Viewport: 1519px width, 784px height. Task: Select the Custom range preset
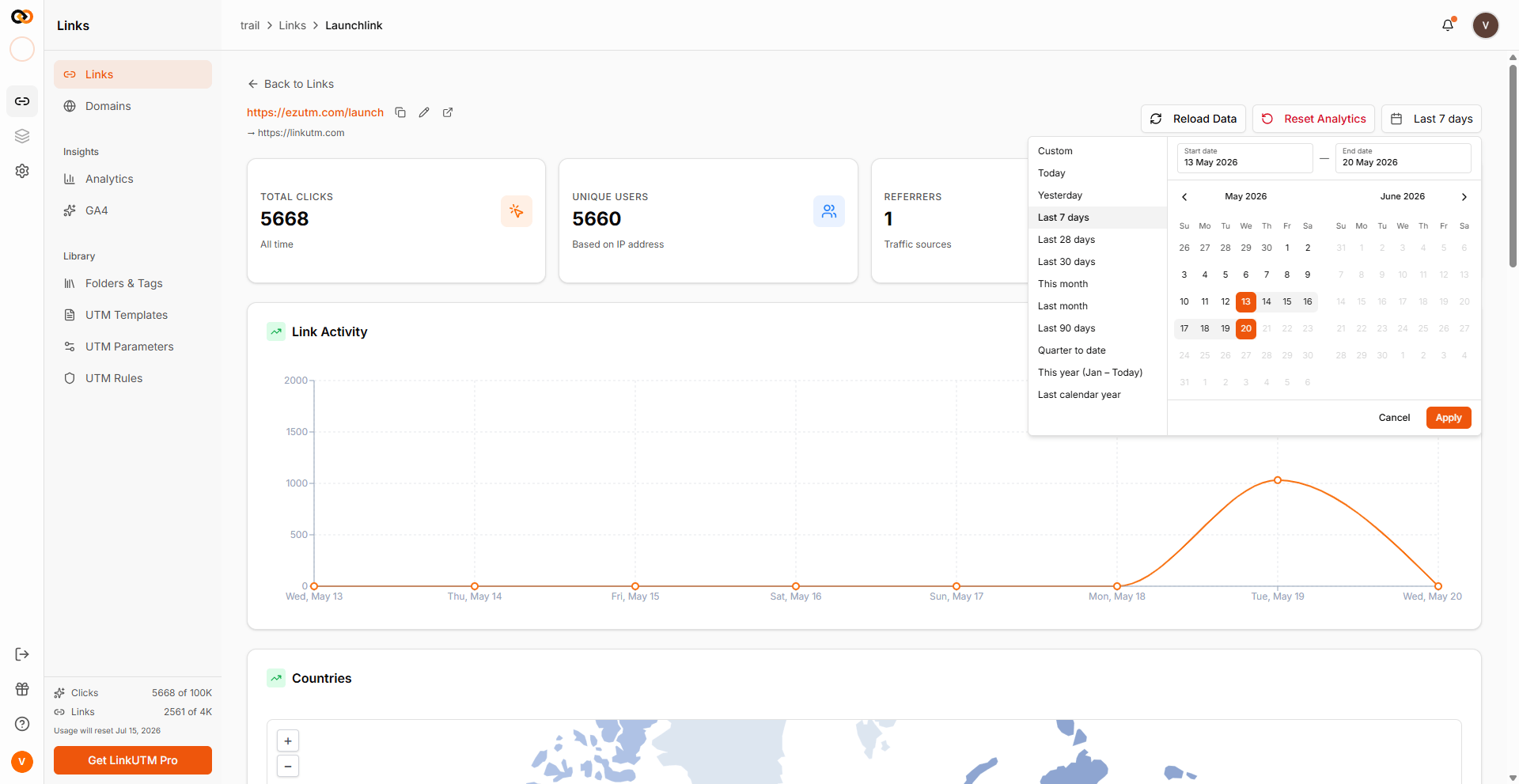pyautogui.click(x=1097, y=151)
